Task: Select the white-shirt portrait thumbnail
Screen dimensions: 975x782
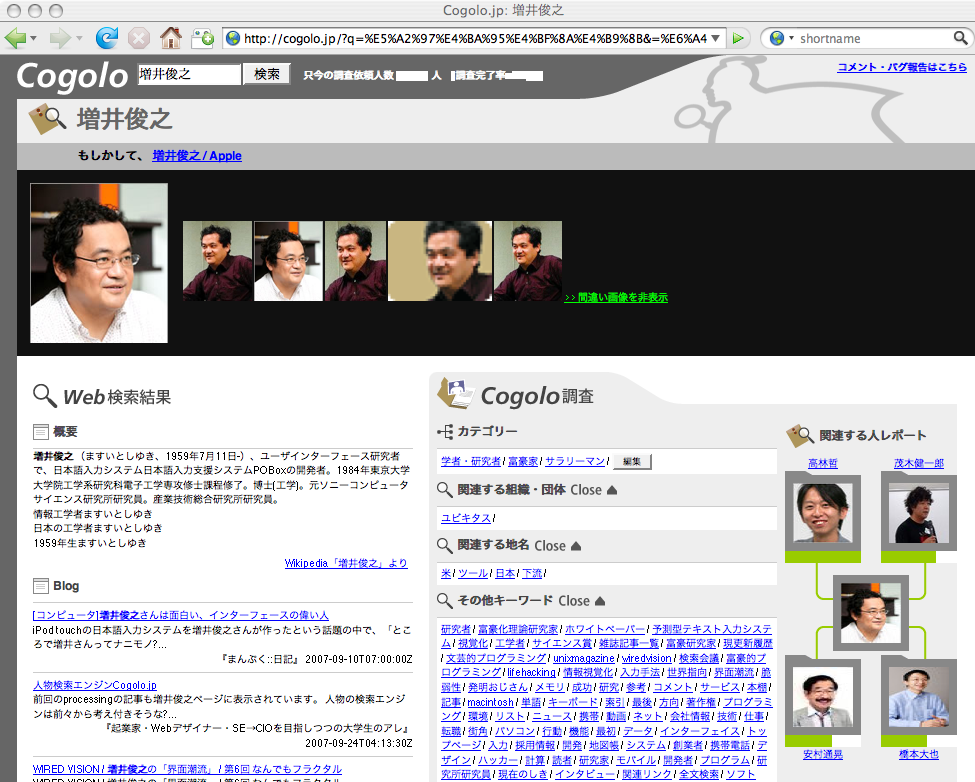Action: pyautogui.click(x=289, y=261)
